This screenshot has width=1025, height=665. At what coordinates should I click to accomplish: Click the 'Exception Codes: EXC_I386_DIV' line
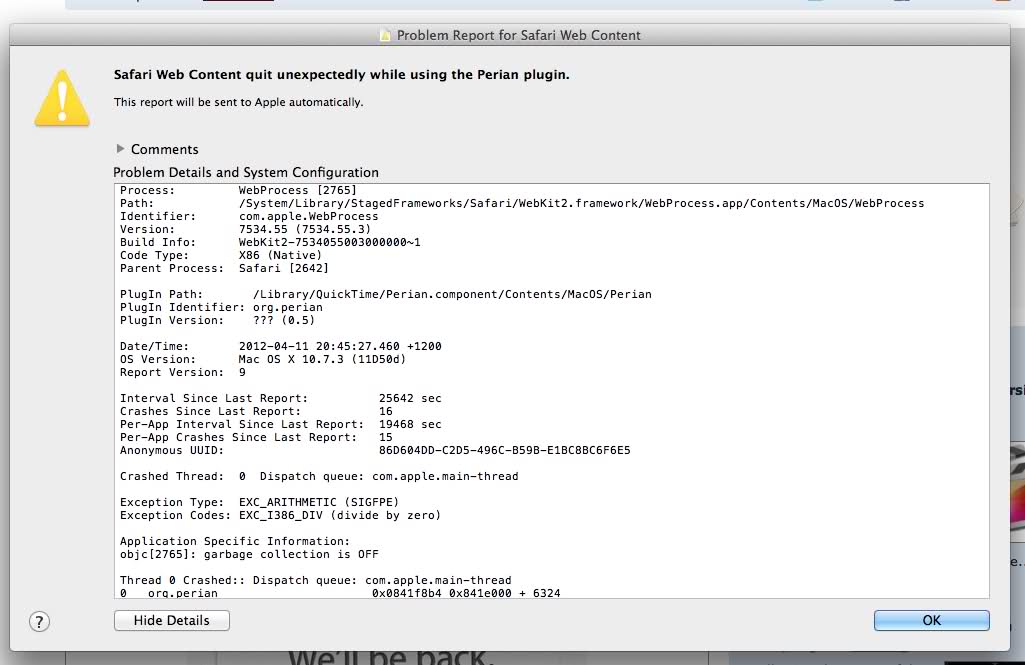280,515
